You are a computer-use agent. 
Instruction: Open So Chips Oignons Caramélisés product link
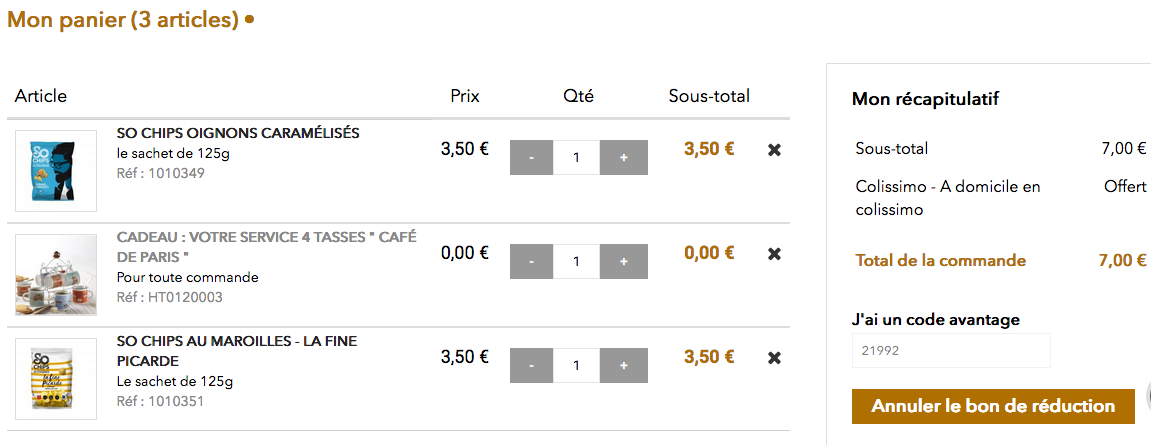238,133
